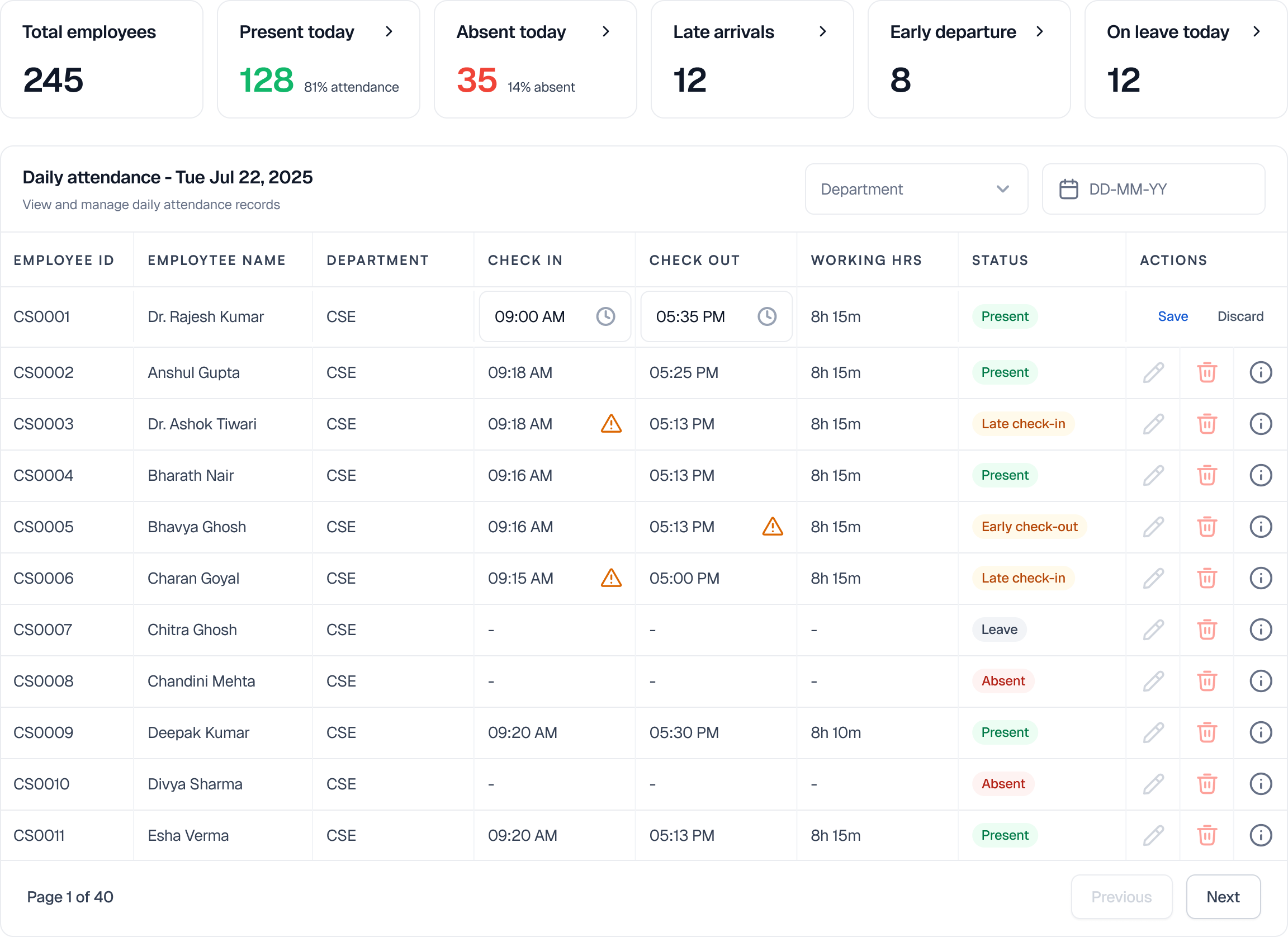The image size is (1288, 937).
Task: Go to the Next page of records
Action: tap(1224, 897)
